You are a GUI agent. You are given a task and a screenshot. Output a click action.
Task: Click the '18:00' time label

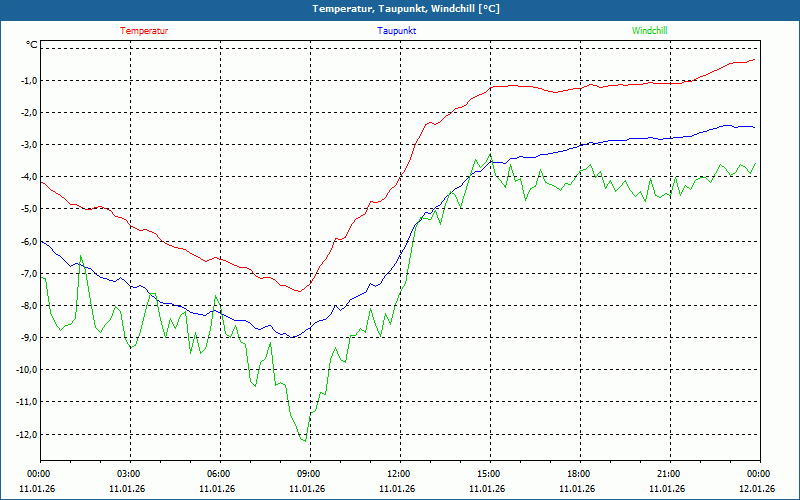click(x=580, y=474)
